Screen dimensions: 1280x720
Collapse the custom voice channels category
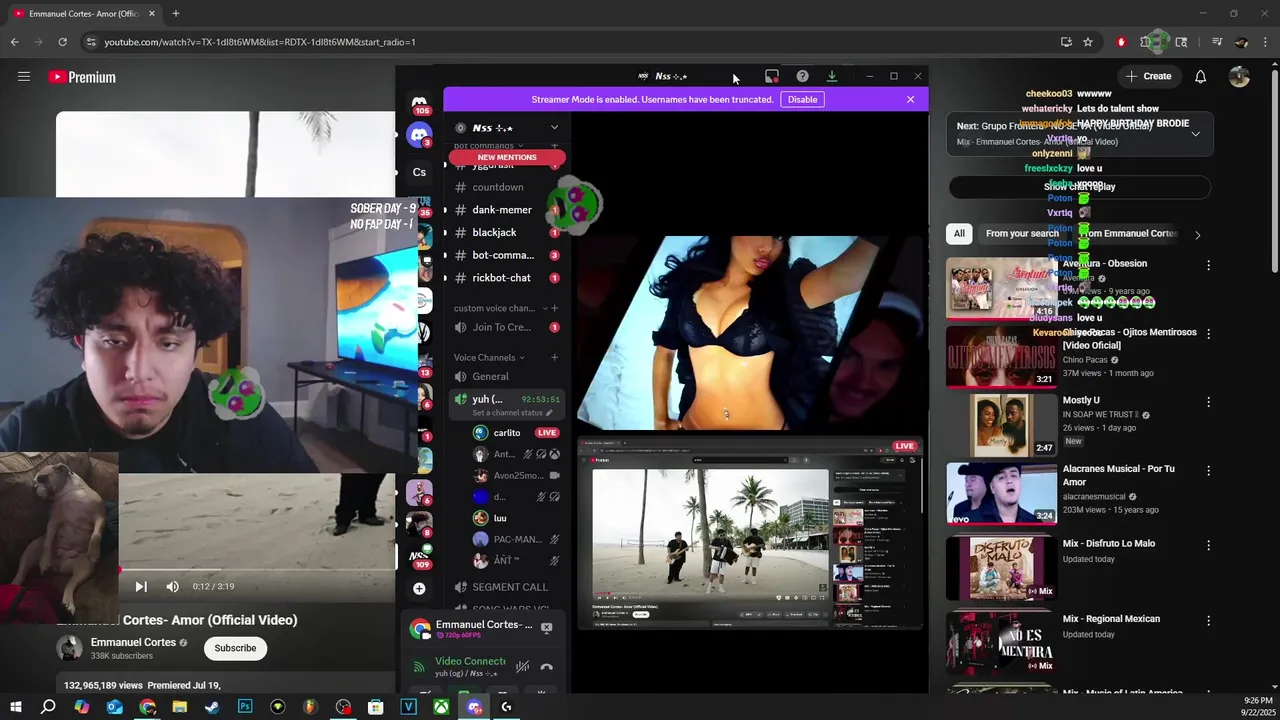(x=494, y=308)
